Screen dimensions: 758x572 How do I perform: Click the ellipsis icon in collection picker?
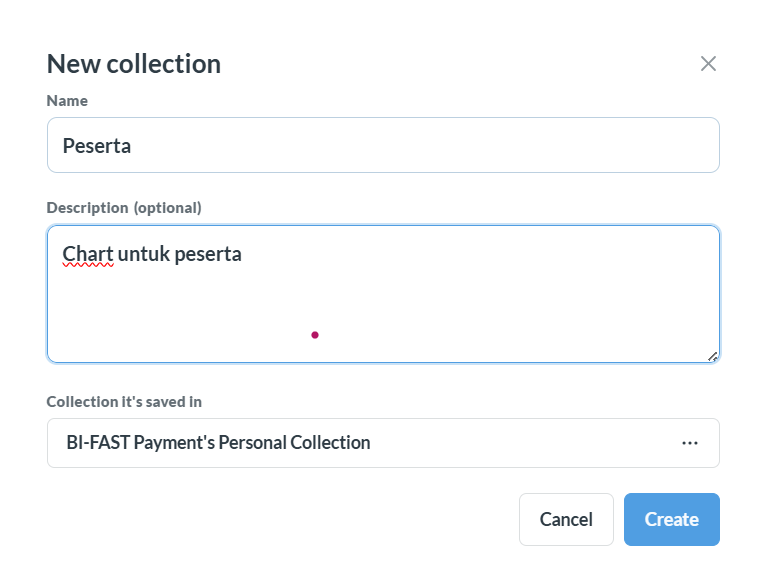(x=690, y=443)
